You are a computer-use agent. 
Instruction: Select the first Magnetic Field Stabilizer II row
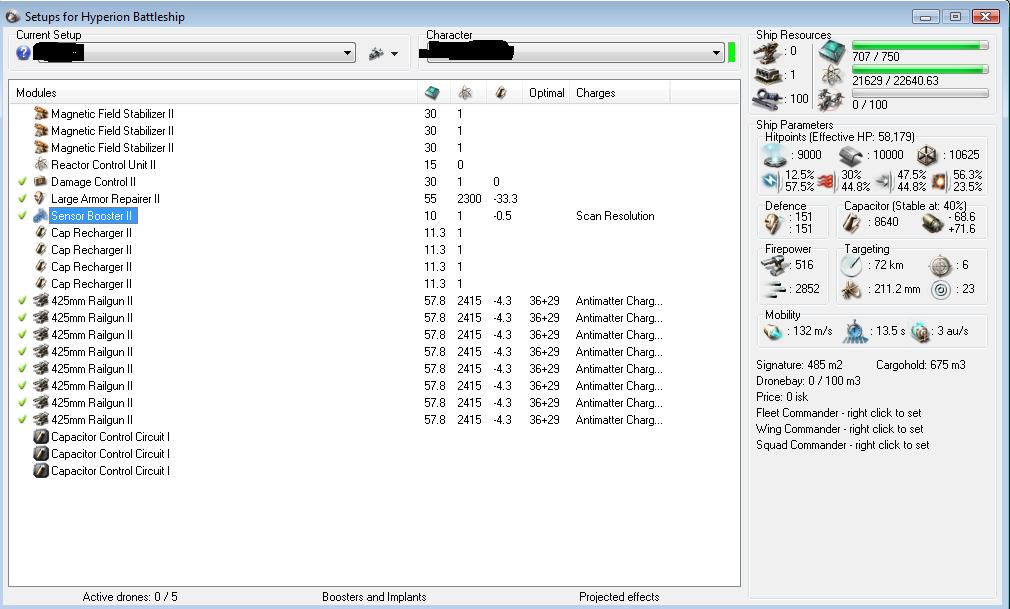[x=112, y=114]
